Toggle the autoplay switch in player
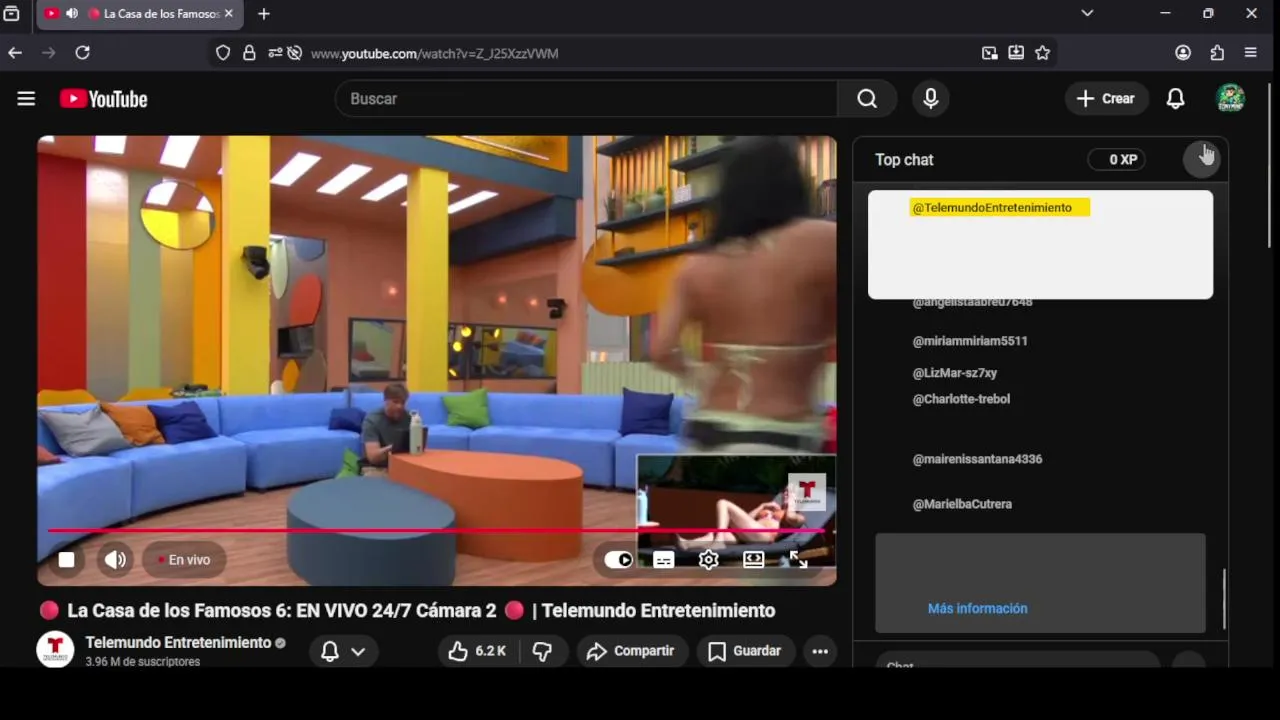 [619, 560]
